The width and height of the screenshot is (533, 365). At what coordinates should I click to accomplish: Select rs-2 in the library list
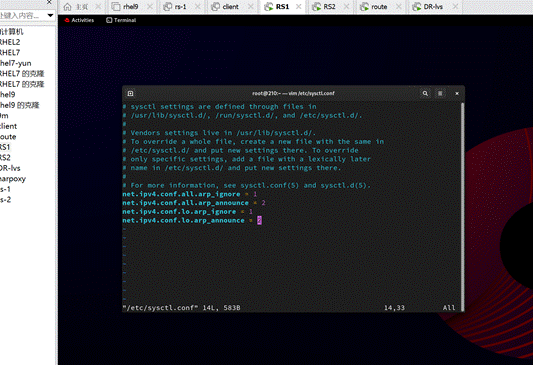5,200
